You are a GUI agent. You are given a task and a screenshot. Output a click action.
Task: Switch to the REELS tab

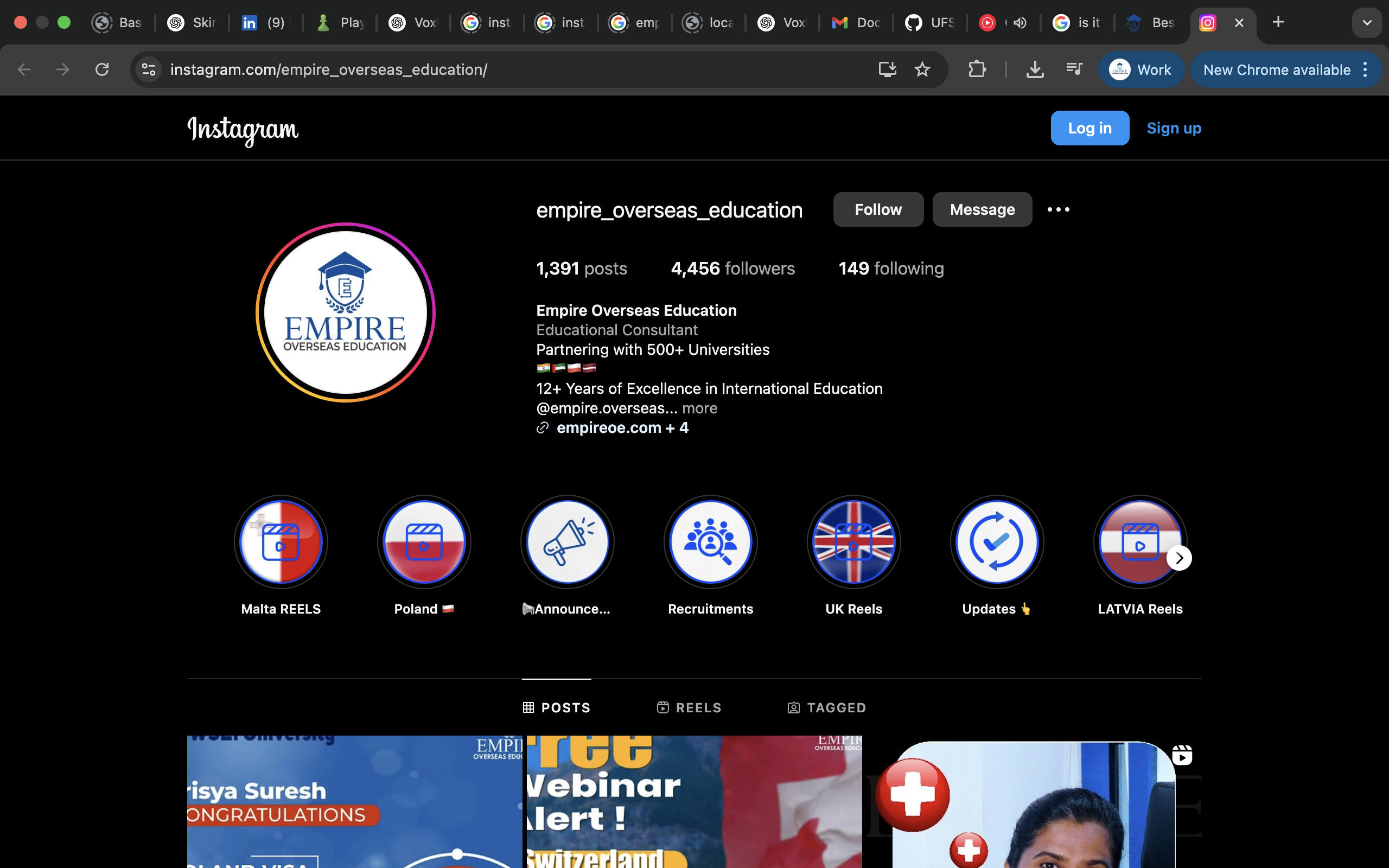689,708
